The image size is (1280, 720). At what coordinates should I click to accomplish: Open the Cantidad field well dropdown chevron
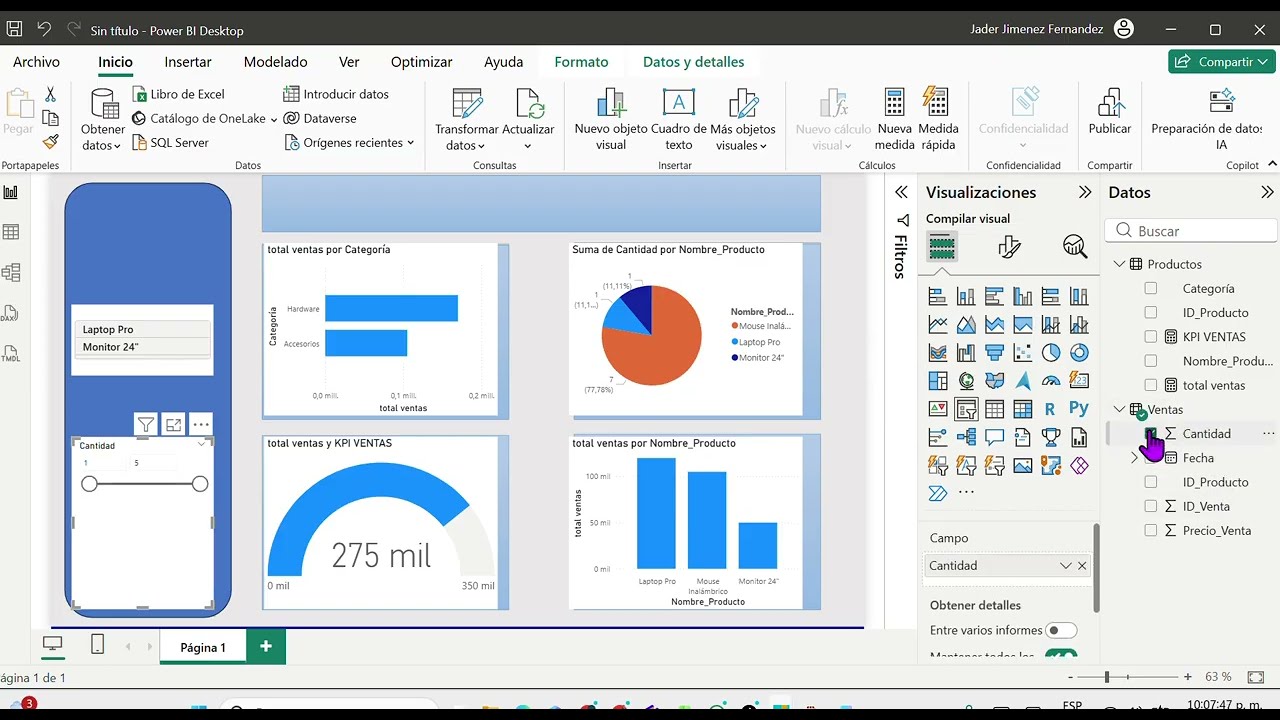tap(1066, 566)
